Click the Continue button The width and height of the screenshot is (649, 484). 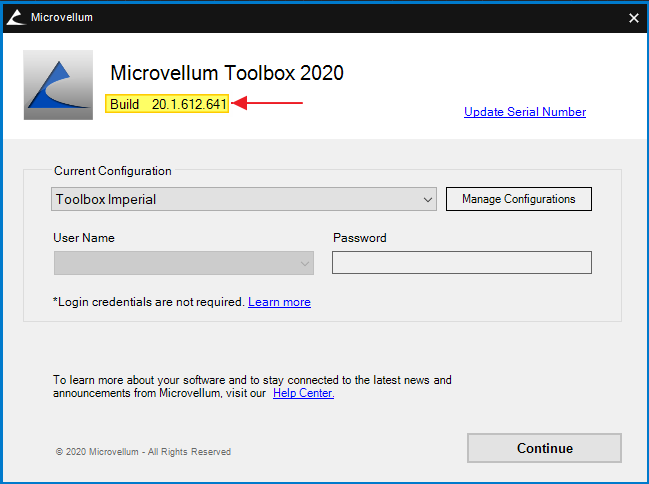click(544, 448)
